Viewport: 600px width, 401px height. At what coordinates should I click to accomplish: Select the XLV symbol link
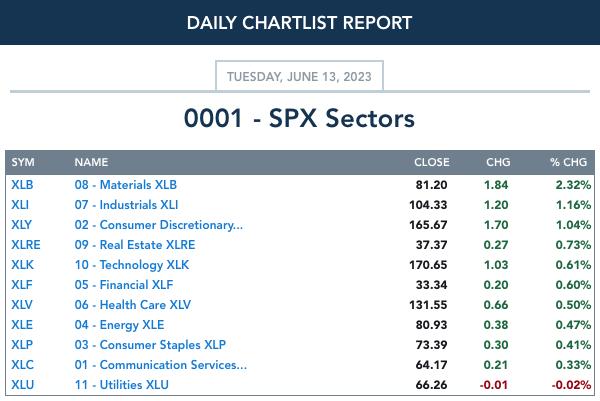point(22,305)
